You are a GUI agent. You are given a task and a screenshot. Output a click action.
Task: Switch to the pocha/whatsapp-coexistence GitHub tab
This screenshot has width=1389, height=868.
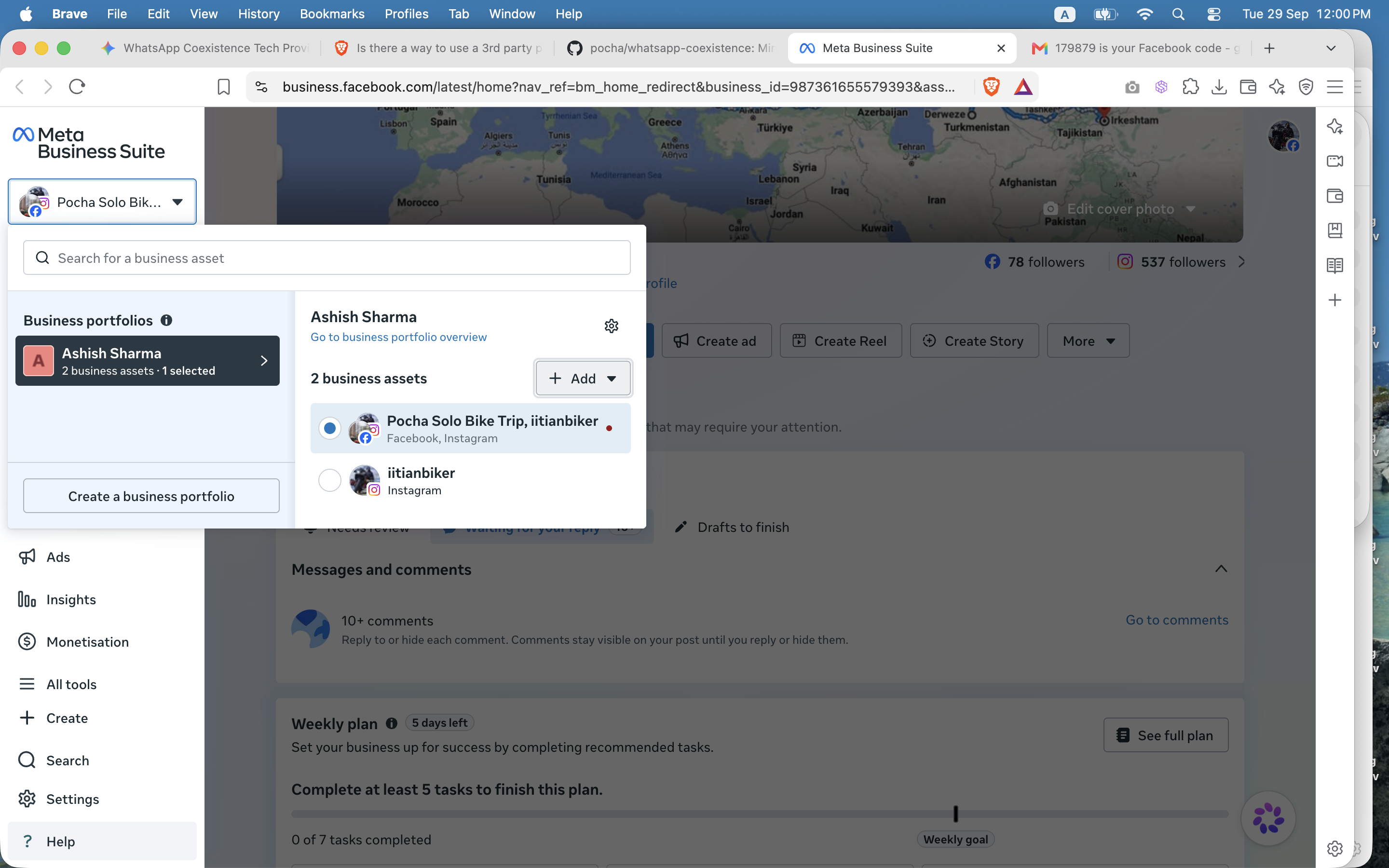(x=670, y=48)
